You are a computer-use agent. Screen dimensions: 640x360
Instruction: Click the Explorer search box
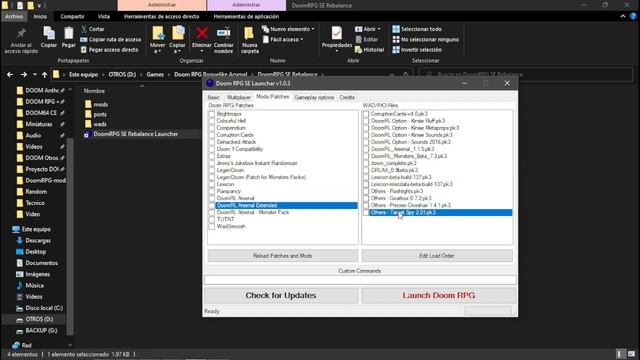coord(526,75)
